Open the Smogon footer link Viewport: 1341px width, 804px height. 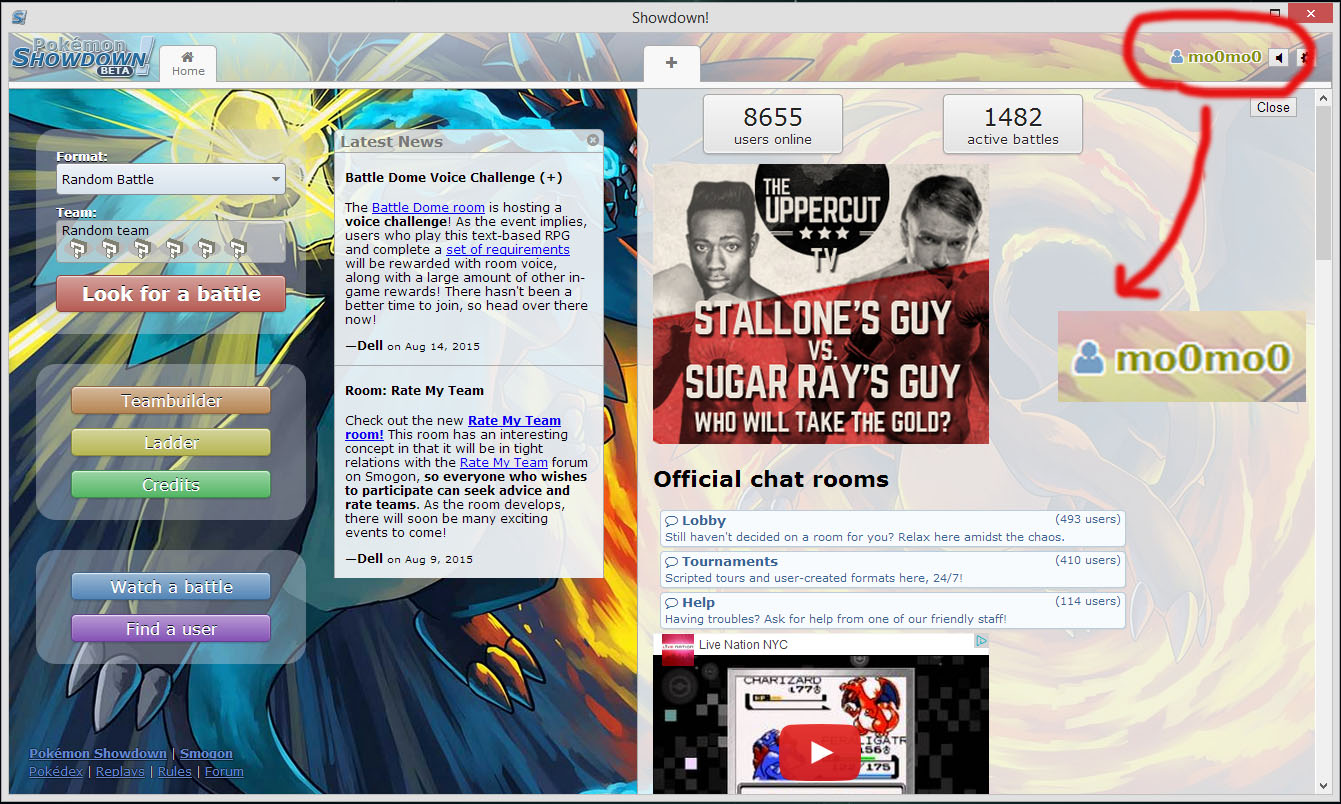(x=206, y=753)
